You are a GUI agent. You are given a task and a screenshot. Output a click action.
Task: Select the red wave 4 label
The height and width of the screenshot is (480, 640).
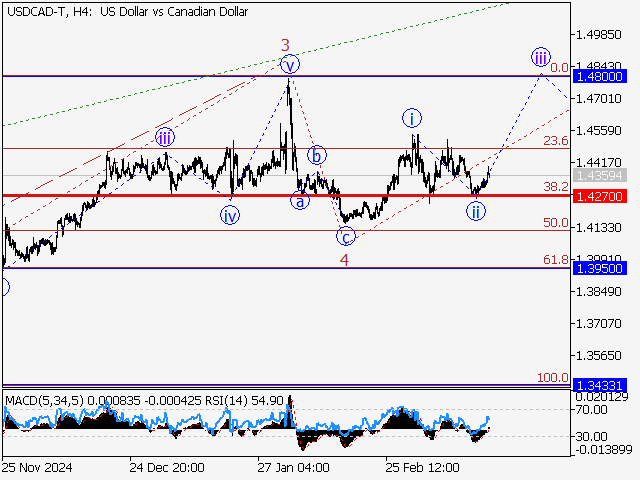(344, 260)
